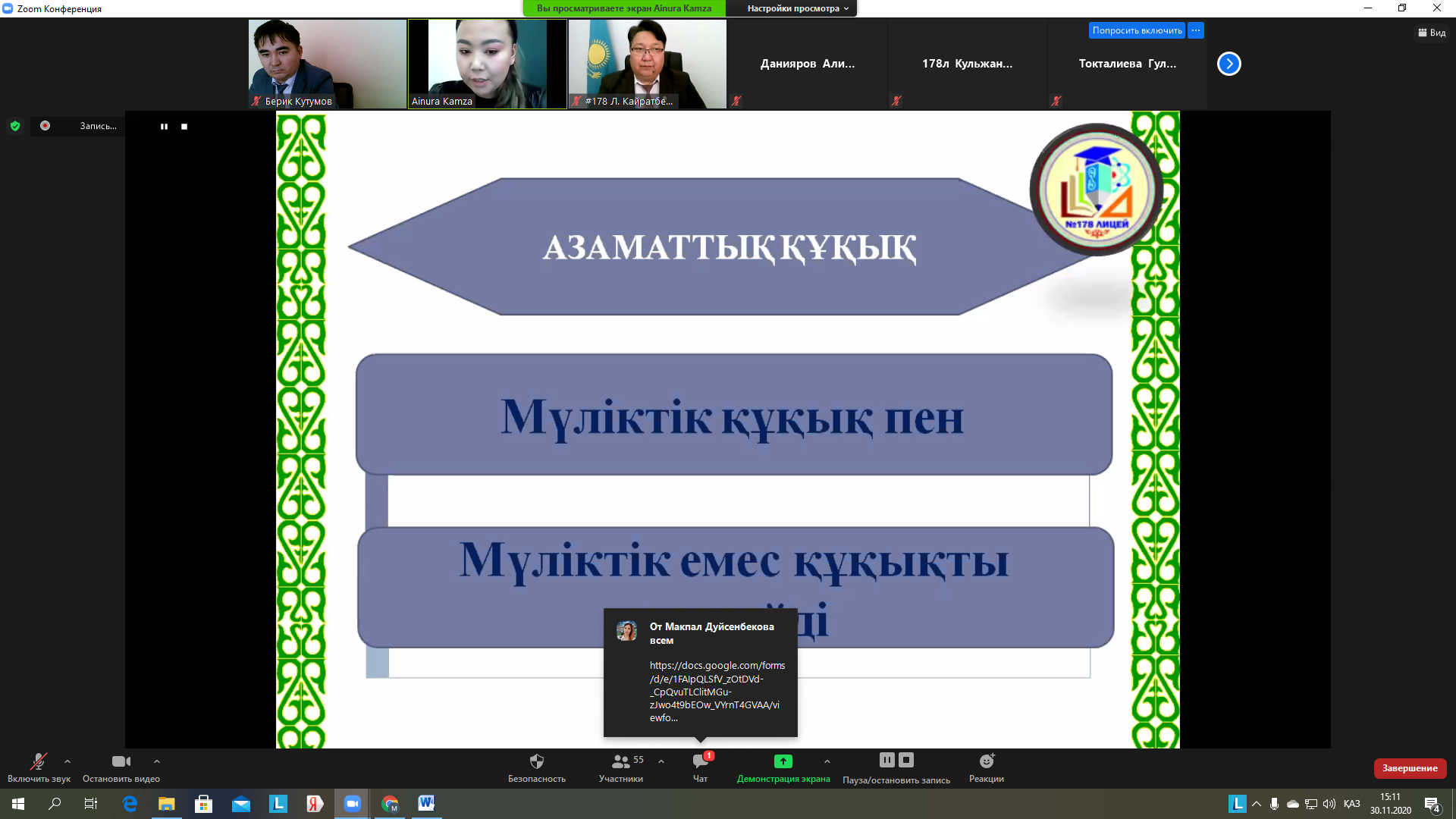Expand the screen share options arrow
Viewport: 1456px width, 819px height.
coord(827,761)
